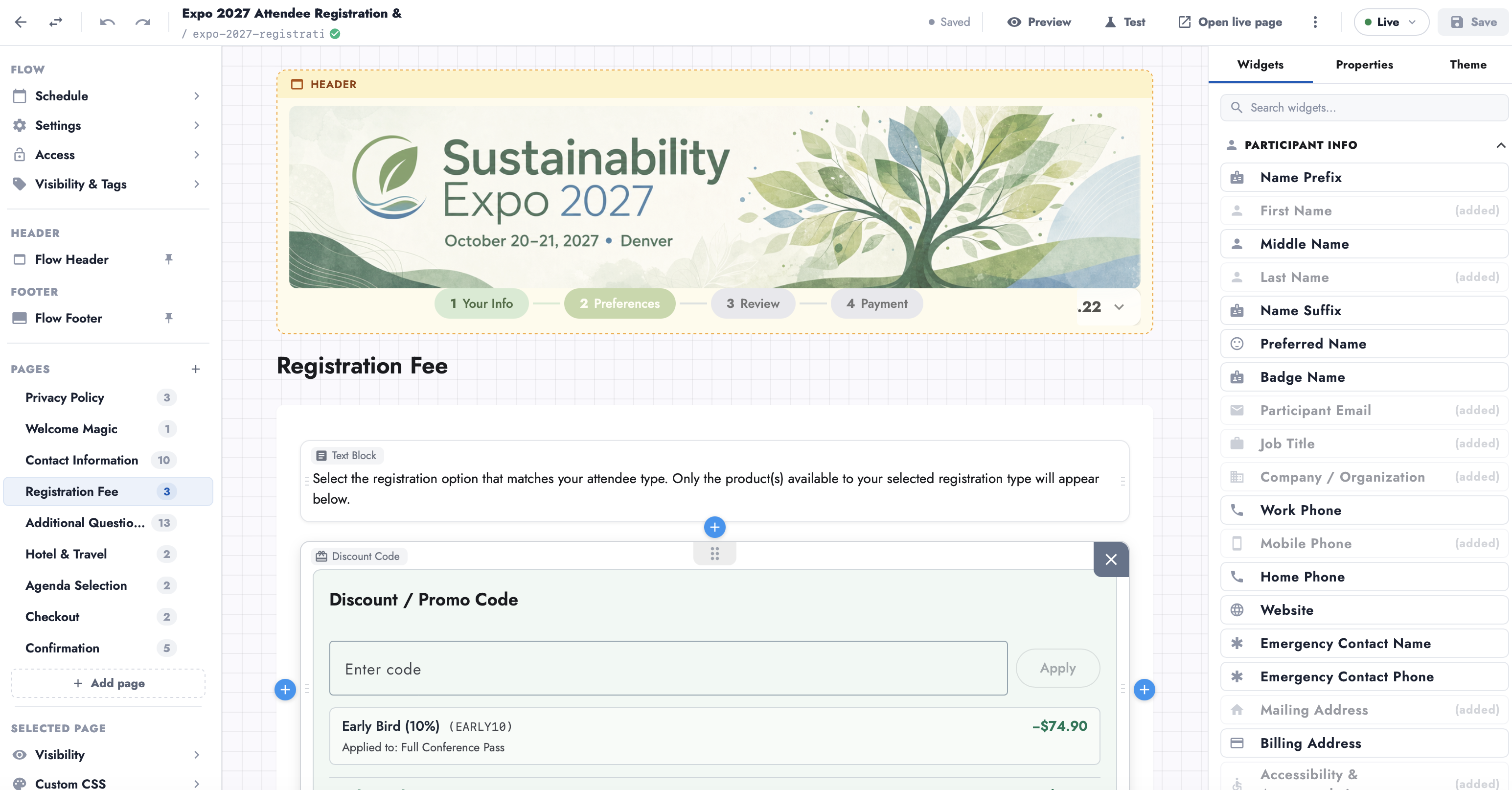The height and width of the screenshot is (790, 1512).
Task: Click the green verified check next to slug
Action: pos(335,34)
